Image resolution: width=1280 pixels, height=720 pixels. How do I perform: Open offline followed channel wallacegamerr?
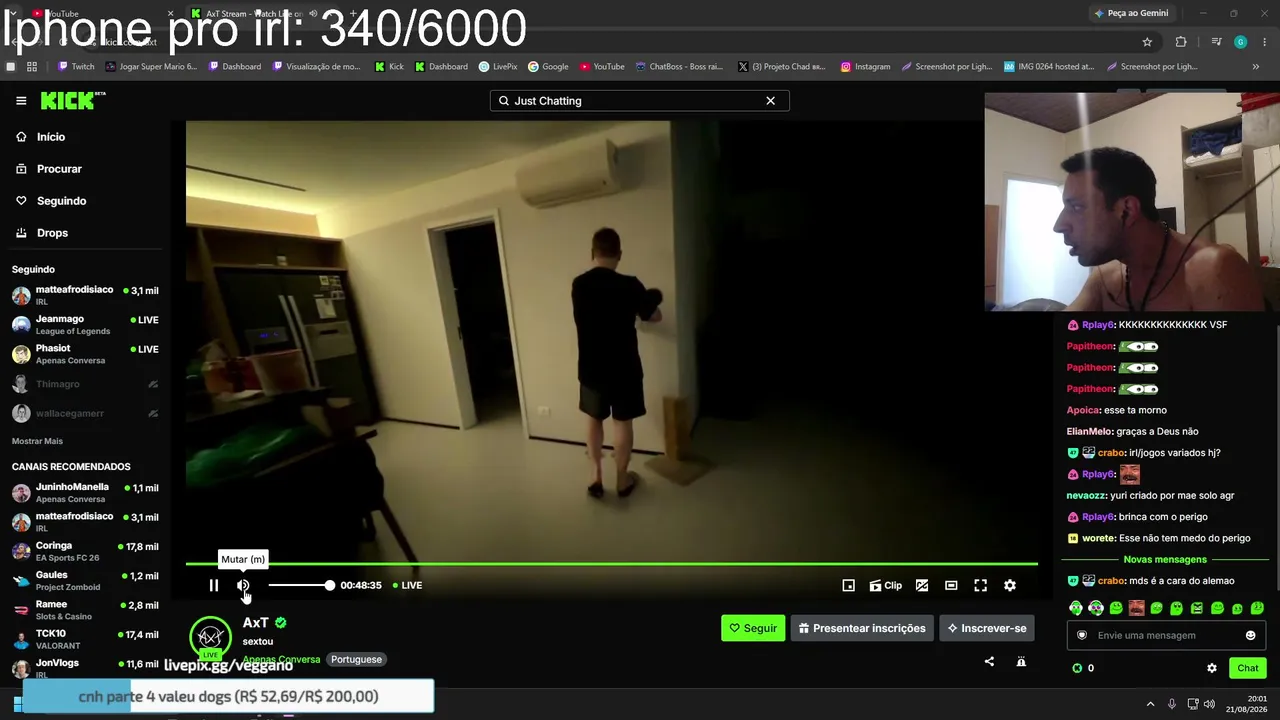click(85, 413)
